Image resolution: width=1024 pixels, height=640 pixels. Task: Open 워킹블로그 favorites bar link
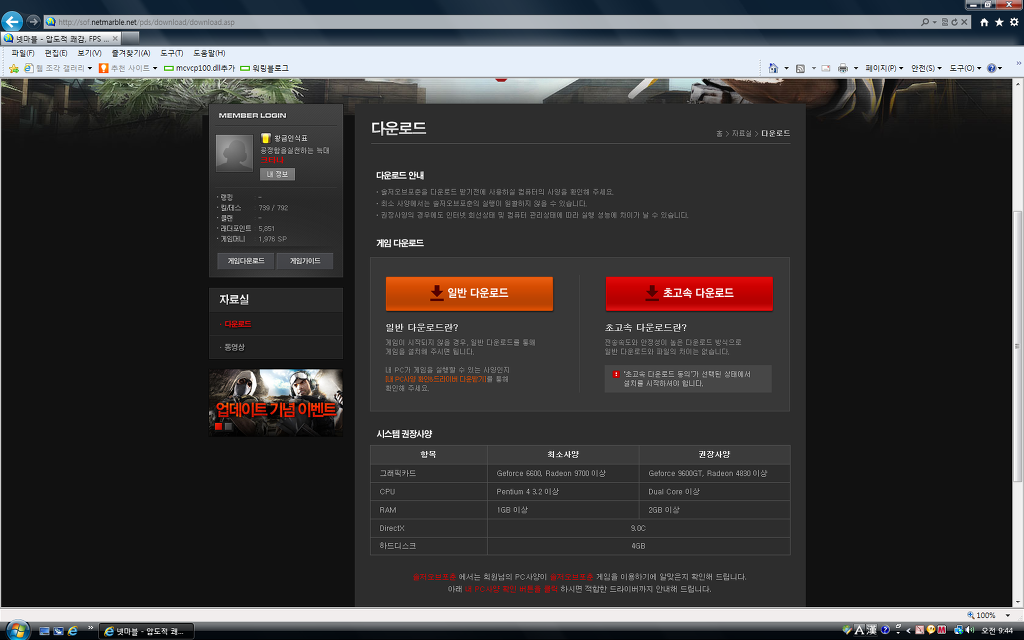[264, 68]
